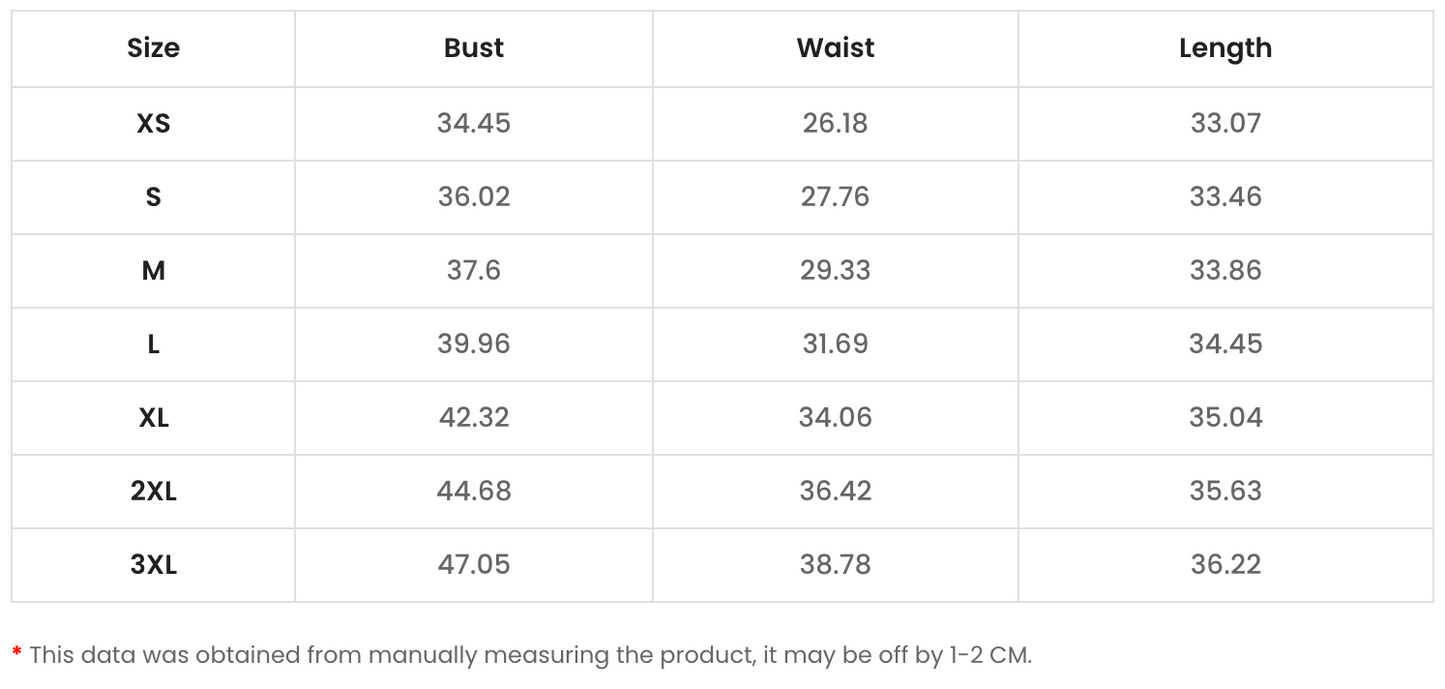Select the XL size row label
1445x689 pixels.
153,417
